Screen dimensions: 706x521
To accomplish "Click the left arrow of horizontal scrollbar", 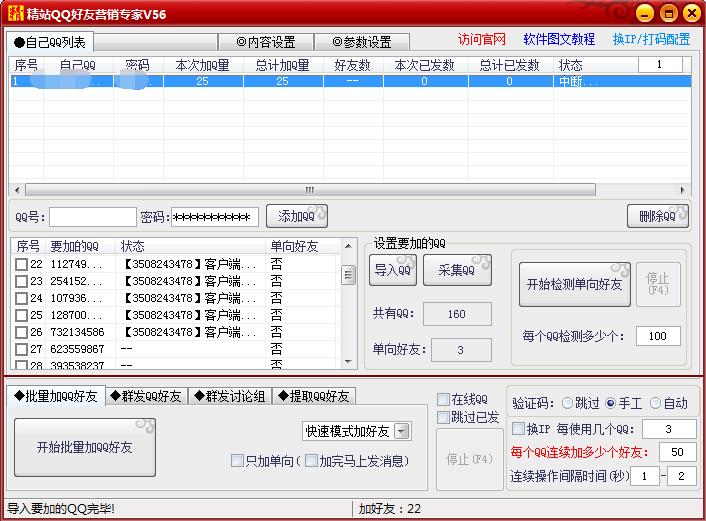I will [17, 190].
